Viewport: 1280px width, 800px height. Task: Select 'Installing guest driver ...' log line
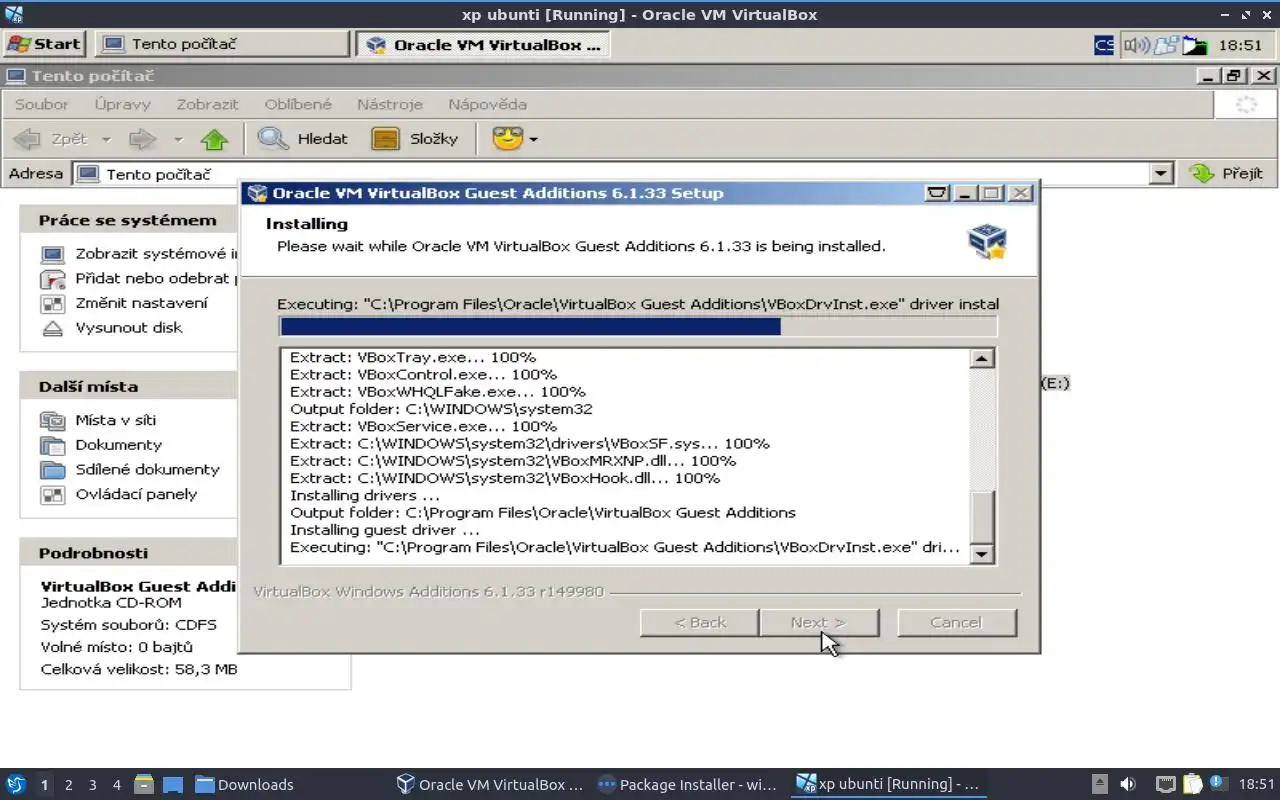(384, 530)
